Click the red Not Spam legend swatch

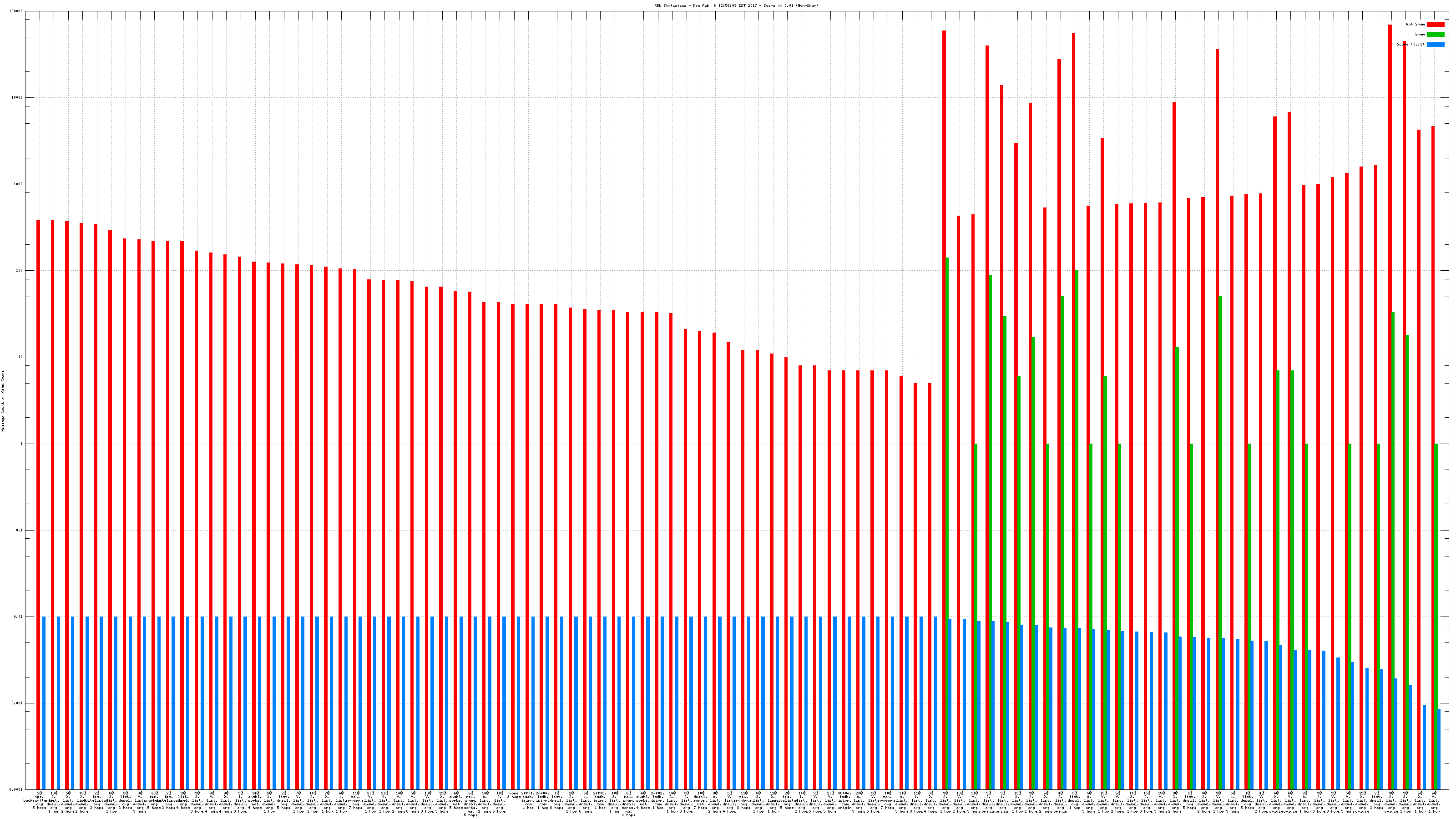pyautogui.click(x=1435, y=24)
